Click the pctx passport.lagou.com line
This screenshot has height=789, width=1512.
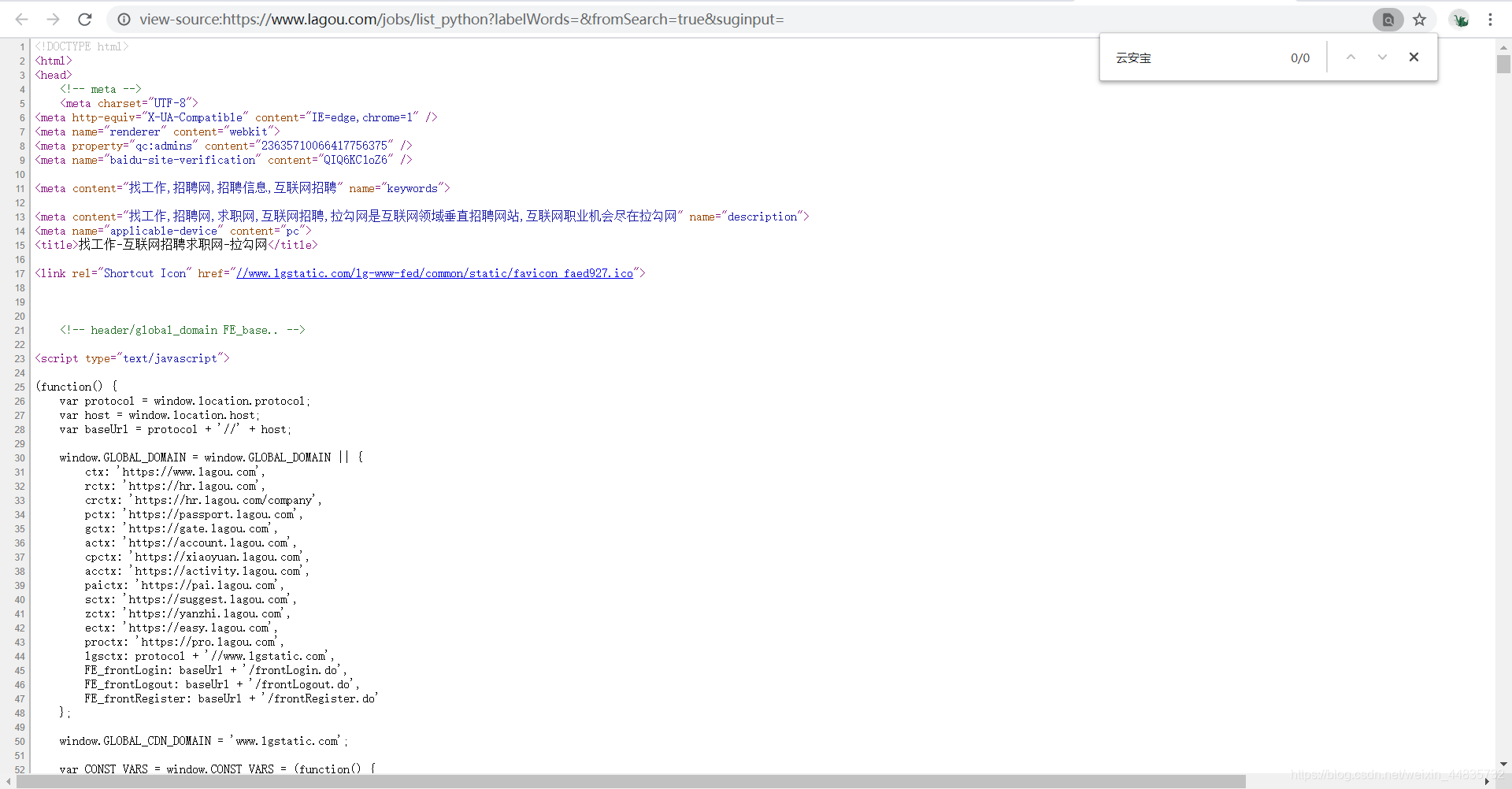tap(194, 514)
